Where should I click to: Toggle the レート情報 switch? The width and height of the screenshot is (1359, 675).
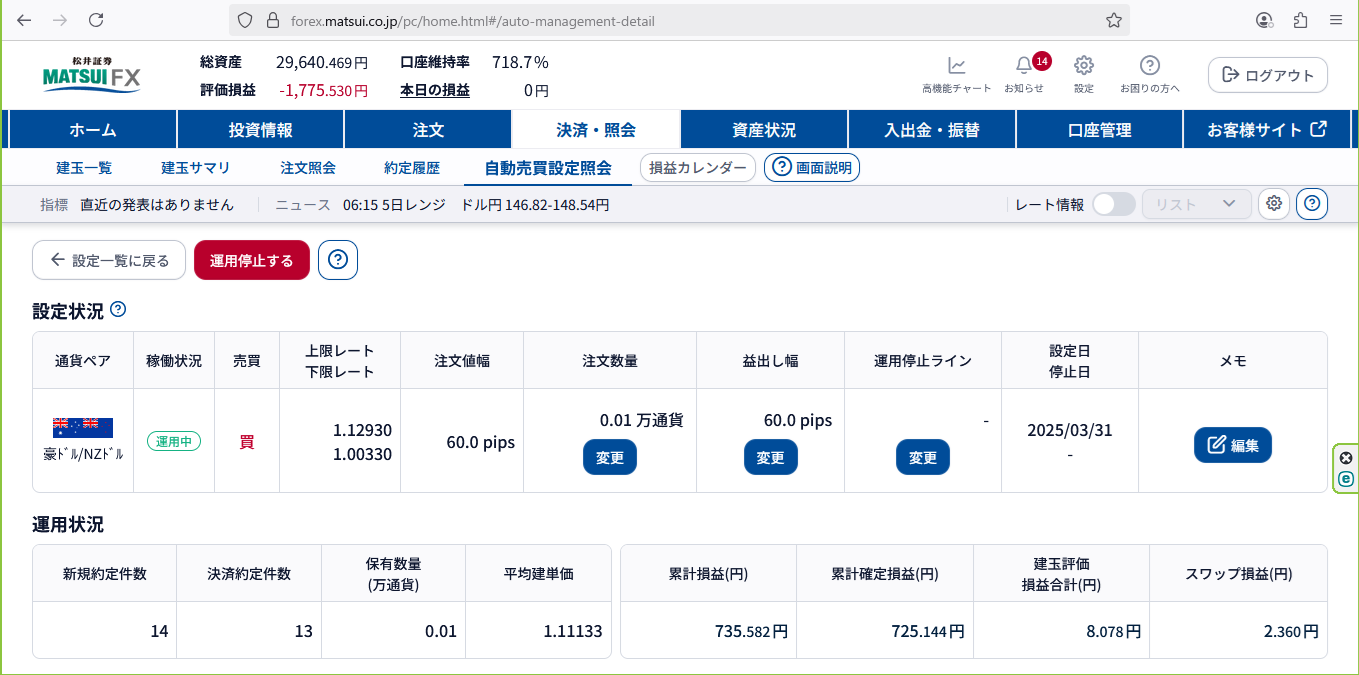click(x=1113, y=204)
